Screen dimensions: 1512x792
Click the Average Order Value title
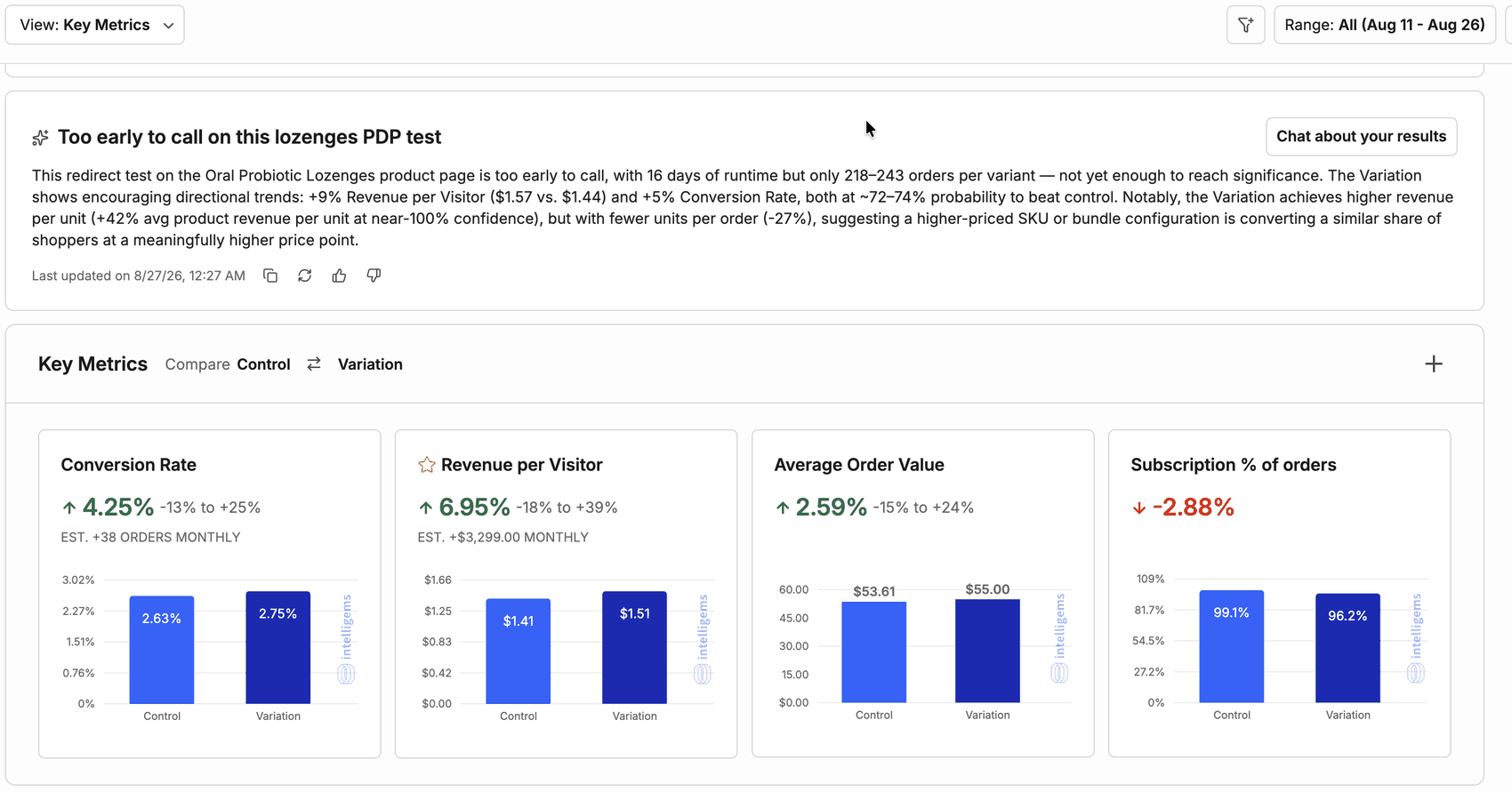click(x=859, y=465)
